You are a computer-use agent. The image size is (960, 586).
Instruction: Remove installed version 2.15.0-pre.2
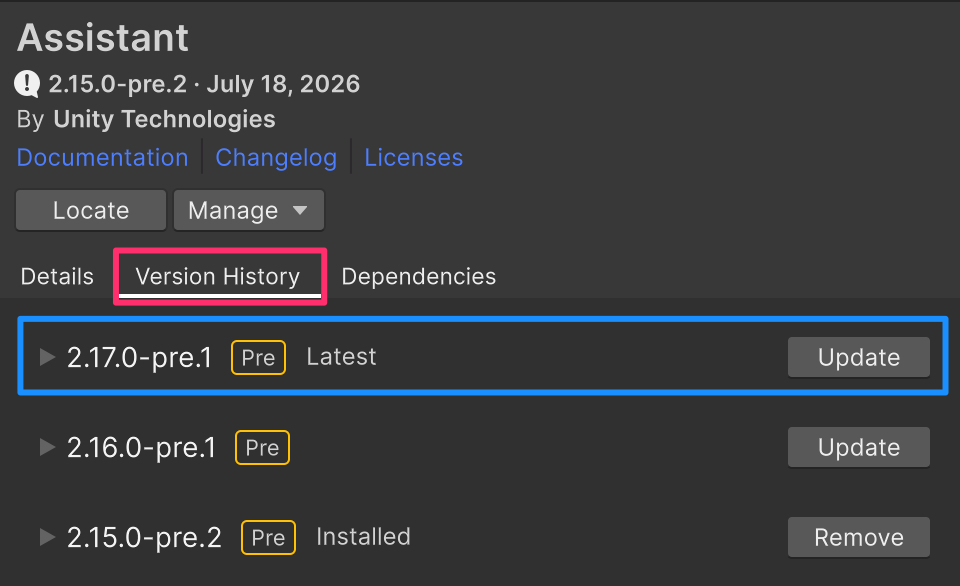[x=859, y=537]
